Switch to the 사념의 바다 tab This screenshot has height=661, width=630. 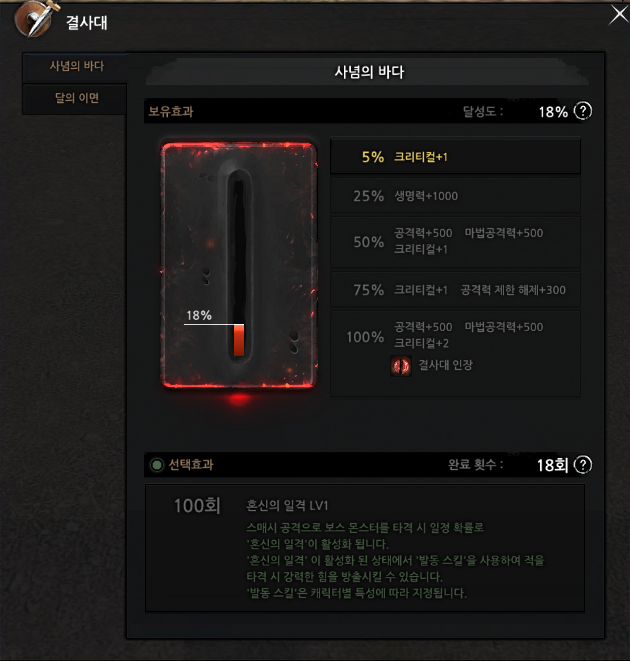tap(76, 66)
